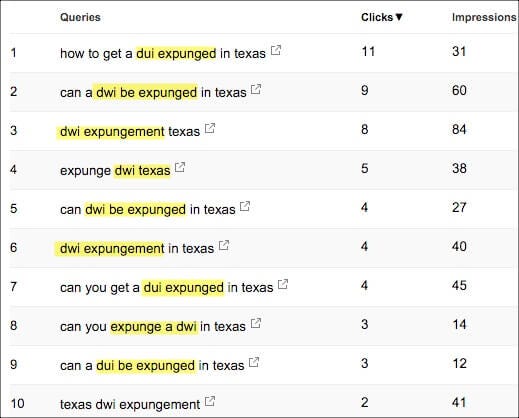Screen dimensions: 519x418
Task: Click external link icon for 'can dwi be expunged in texas'
Action: coord(245,206)
